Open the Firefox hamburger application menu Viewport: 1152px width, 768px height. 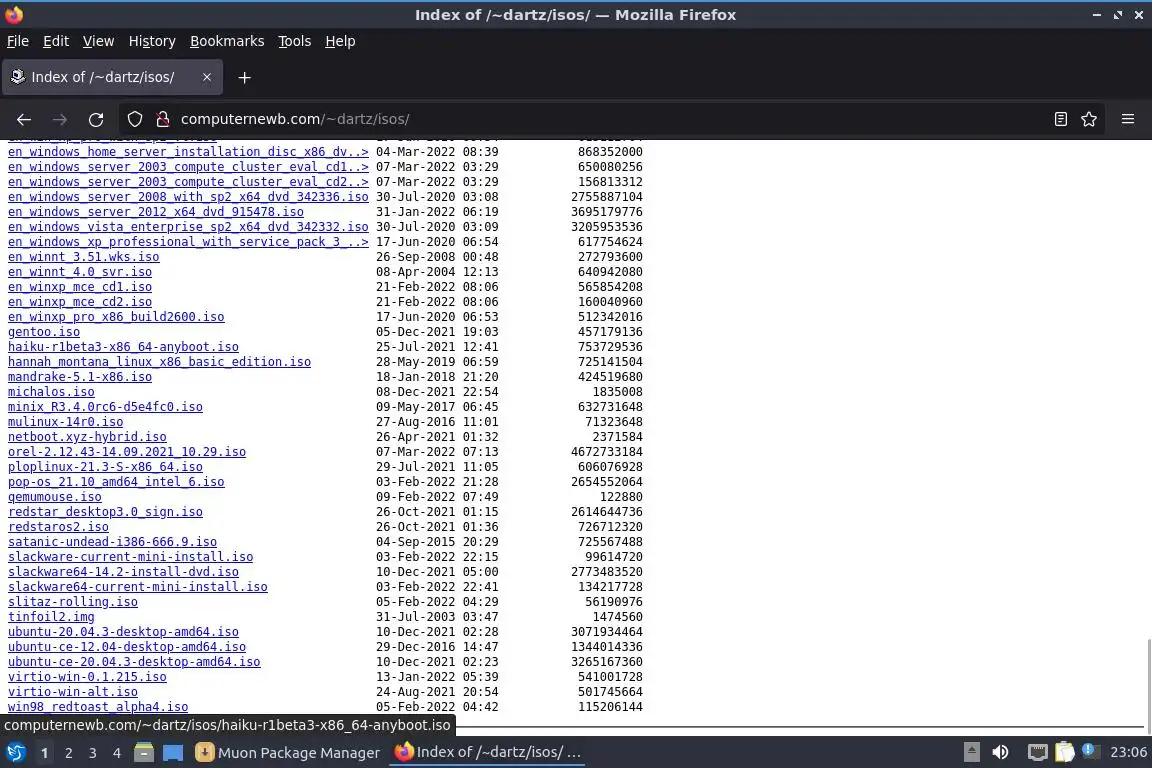(x=1128, y=119)
